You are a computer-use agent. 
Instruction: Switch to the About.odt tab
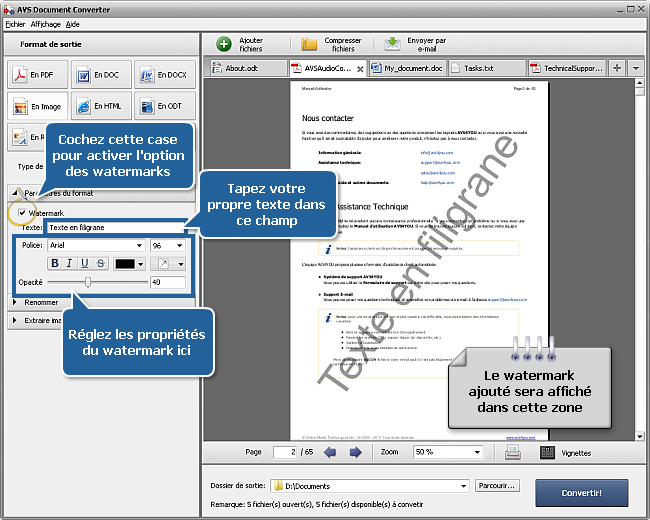pos(247,68)
